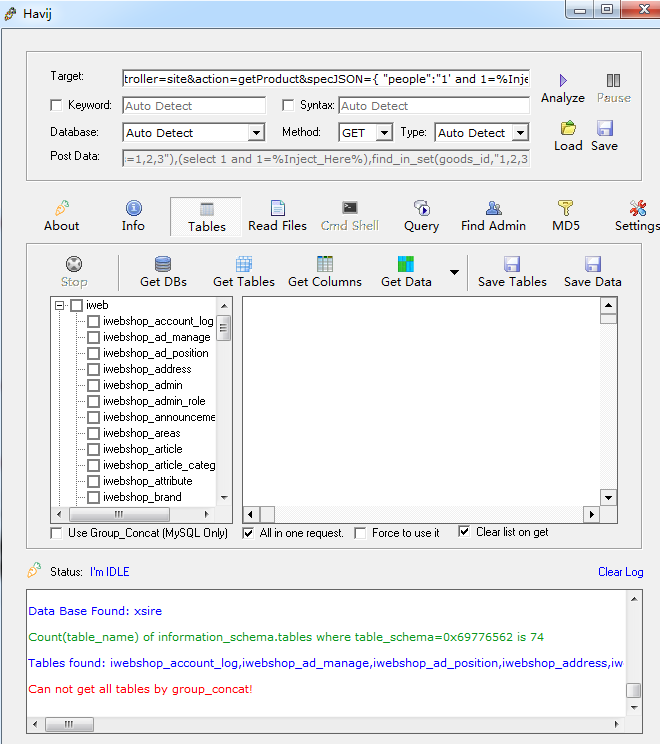Start the Analyze action
This screenshot has width=660, height=744.
pyautogui.click(x=563, y=89)
